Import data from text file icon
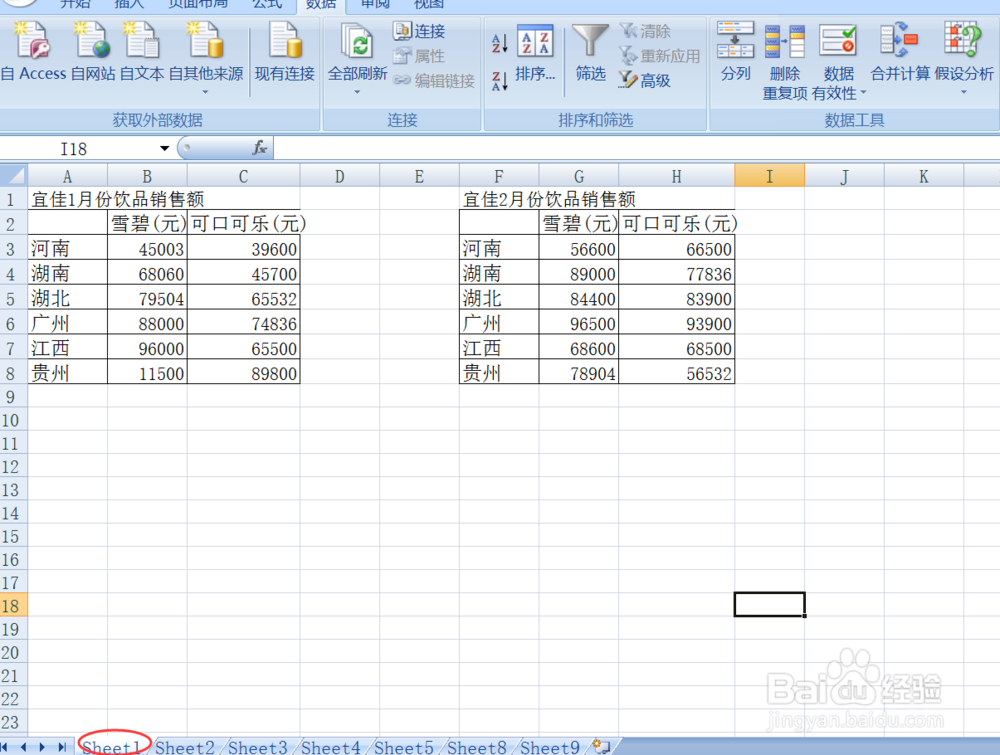Screen dimensions: 1000x755 142,41
